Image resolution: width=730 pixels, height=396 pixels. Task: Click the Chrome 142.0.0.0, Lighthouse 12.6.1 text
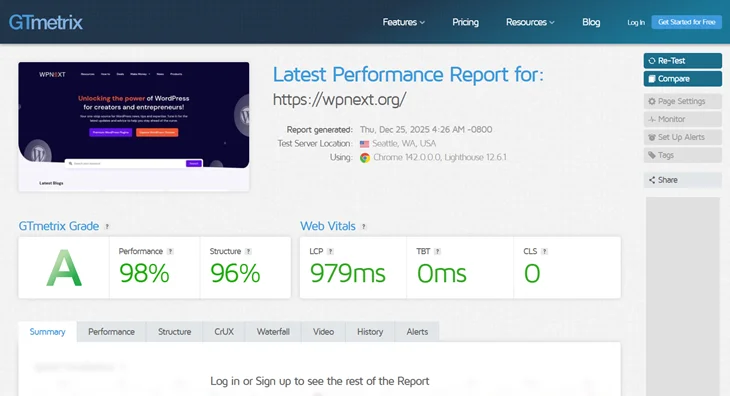click(x=440, y=157)
